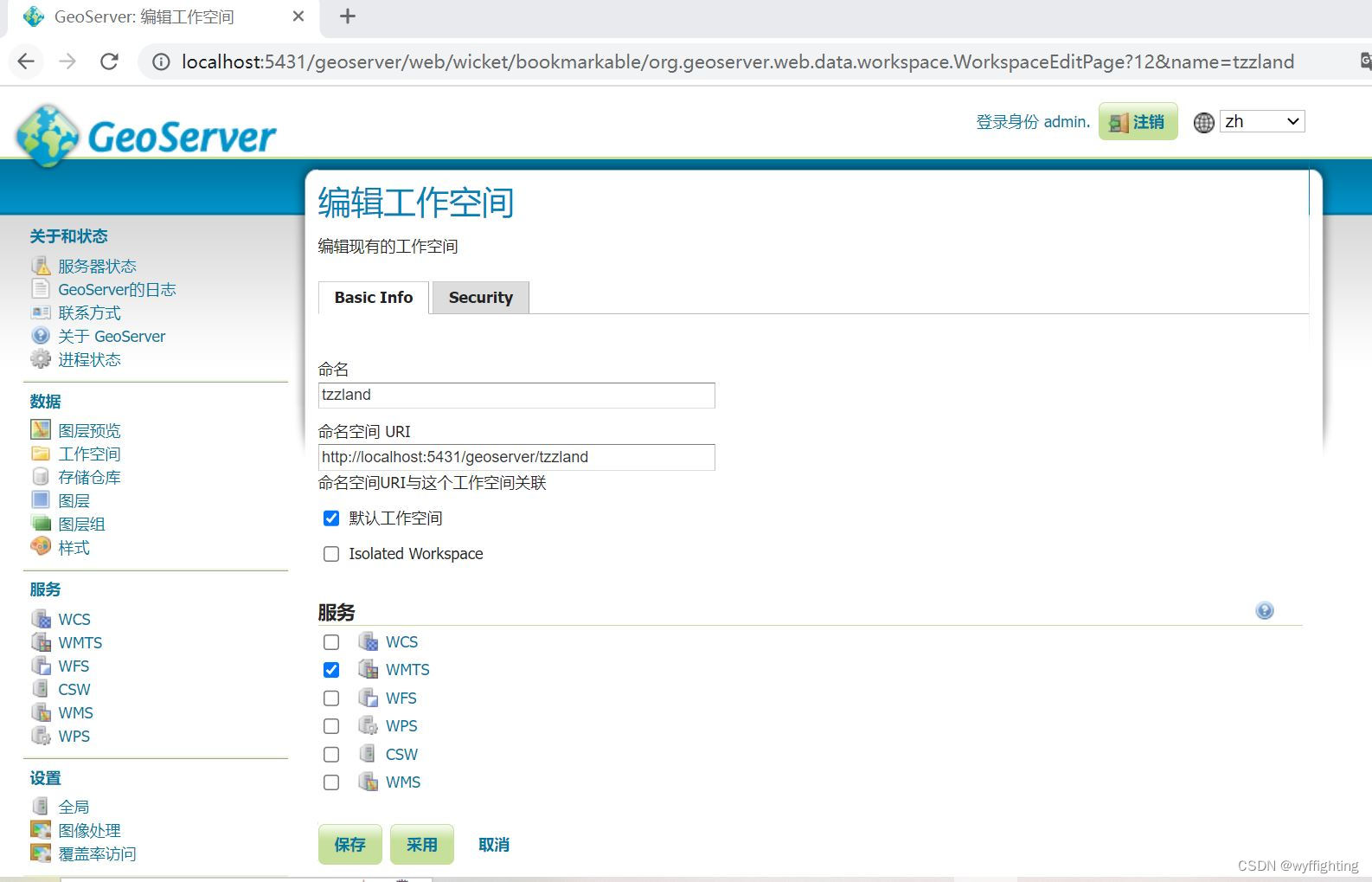Screen dimensions: 1372x882
Task: Enable the CSW service checkbox
Action: [x=331, y=754]
